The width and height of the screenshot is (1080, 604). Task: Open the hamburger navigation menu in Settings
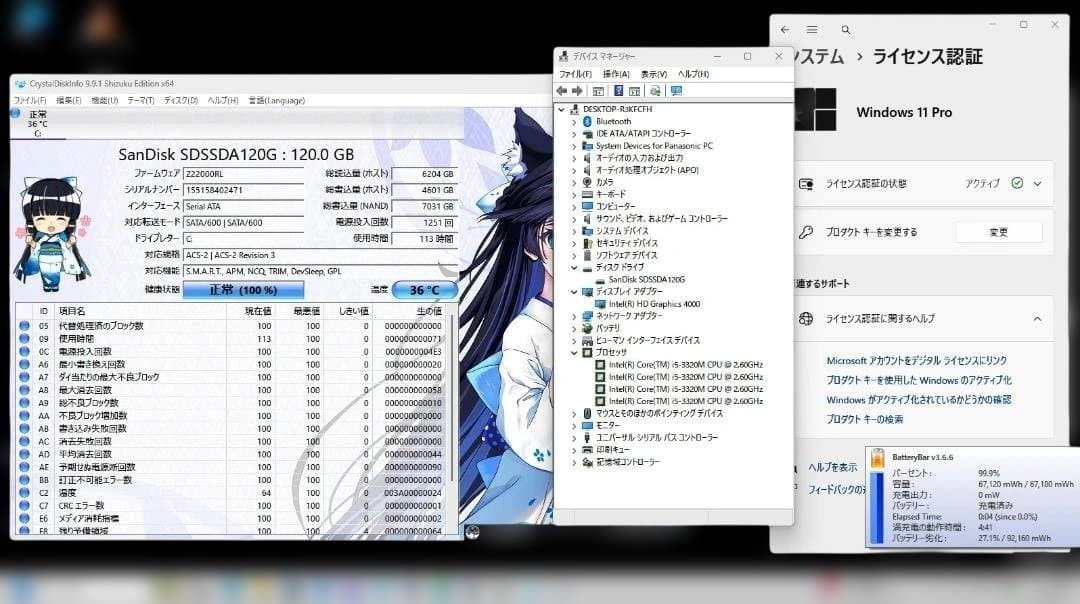coord(812,30)
